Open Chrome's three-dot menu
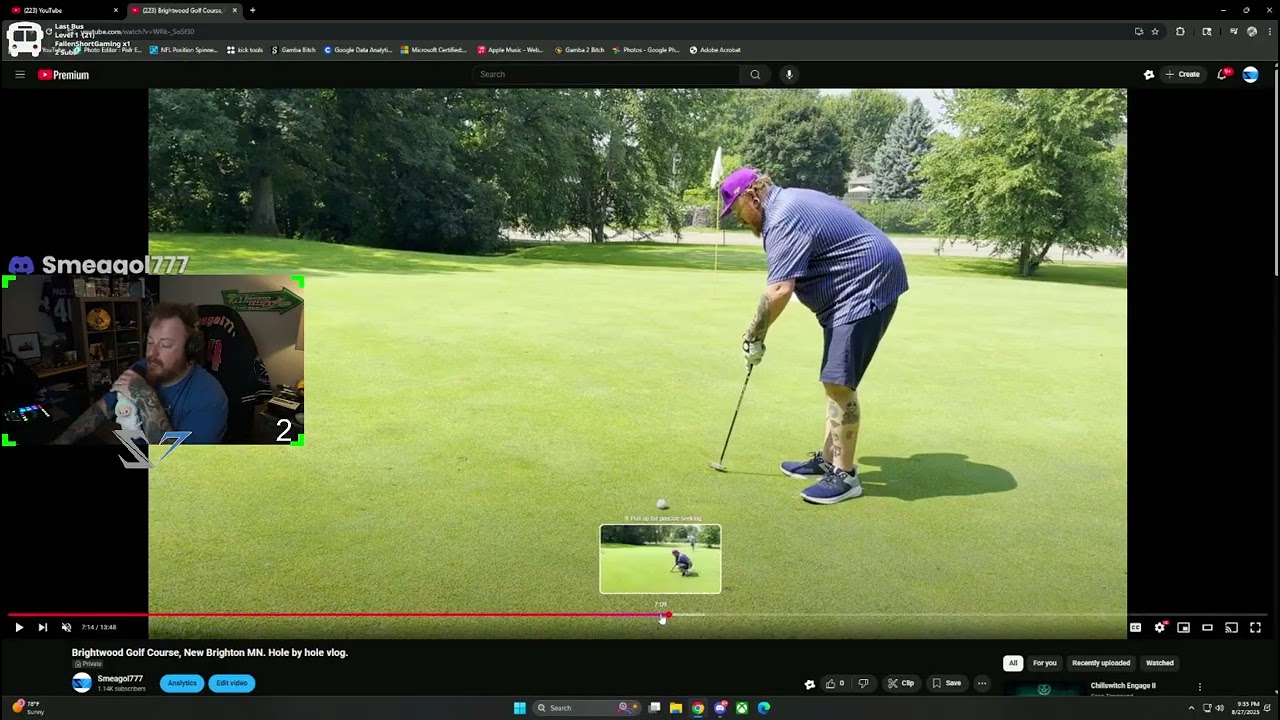The image size is (1280, 720). click(1268, 32)
